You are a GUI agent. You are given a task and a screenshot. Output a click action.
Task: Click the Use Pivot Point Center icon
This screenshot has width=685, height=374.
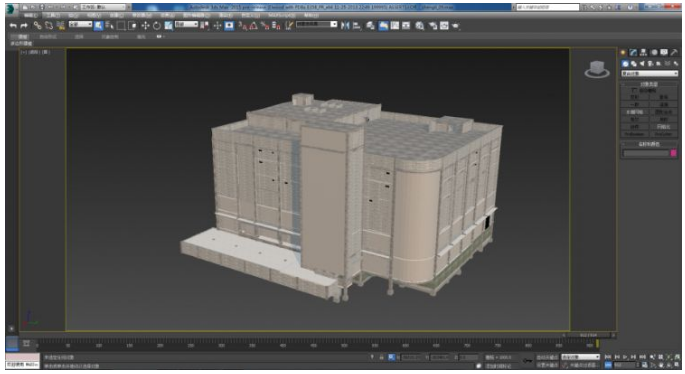point(204,26)
